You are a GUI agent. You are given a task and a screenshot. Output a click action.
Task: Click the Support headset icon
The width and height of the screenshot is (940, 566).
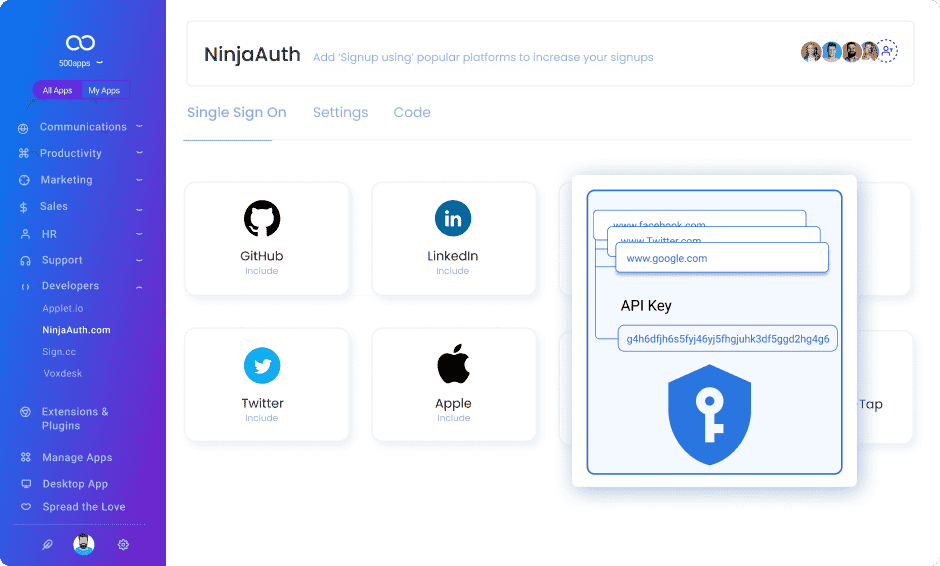[25, 261]
